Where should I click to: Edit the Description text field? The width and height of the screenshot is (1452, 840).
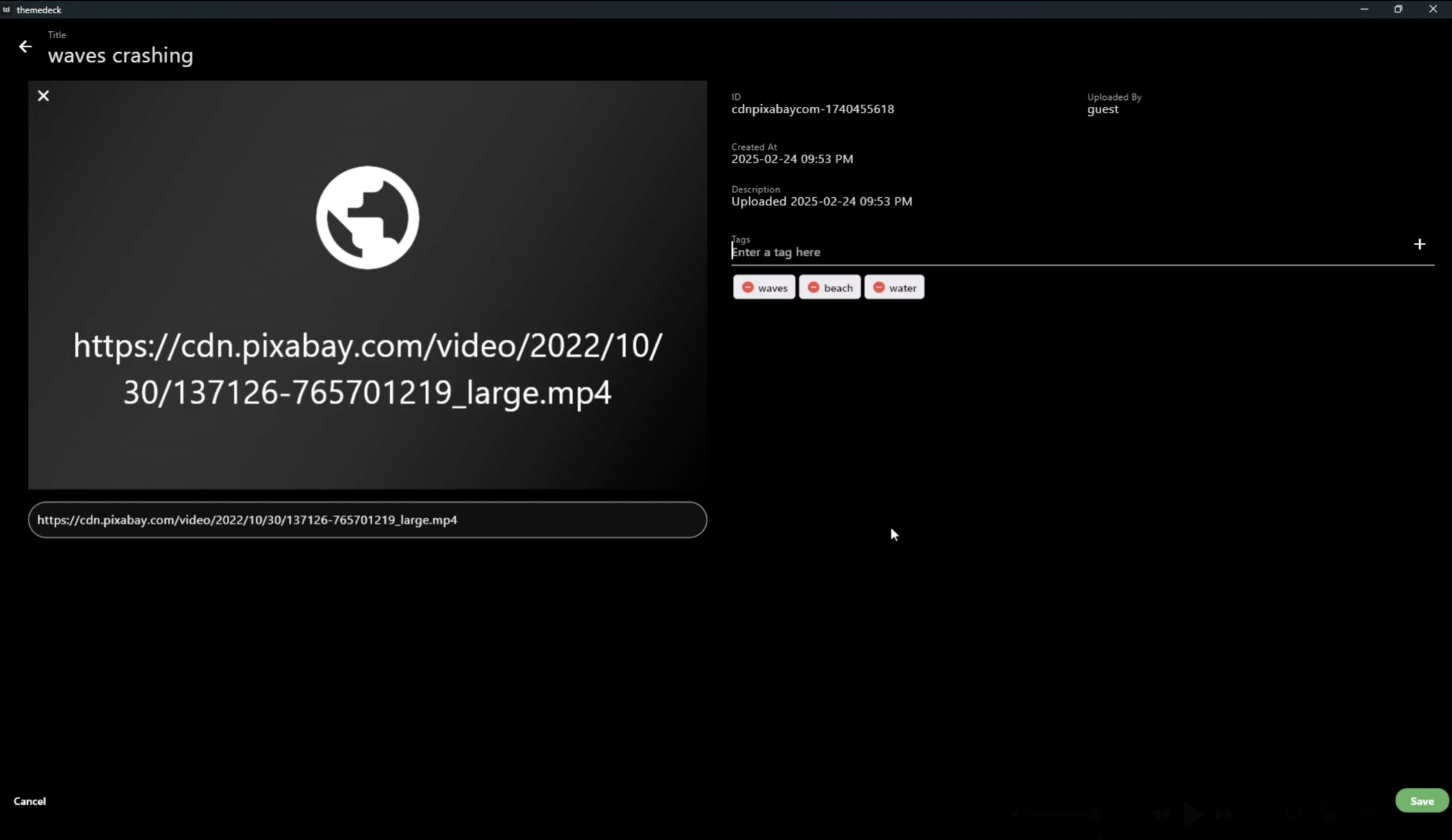pos(821,202)
